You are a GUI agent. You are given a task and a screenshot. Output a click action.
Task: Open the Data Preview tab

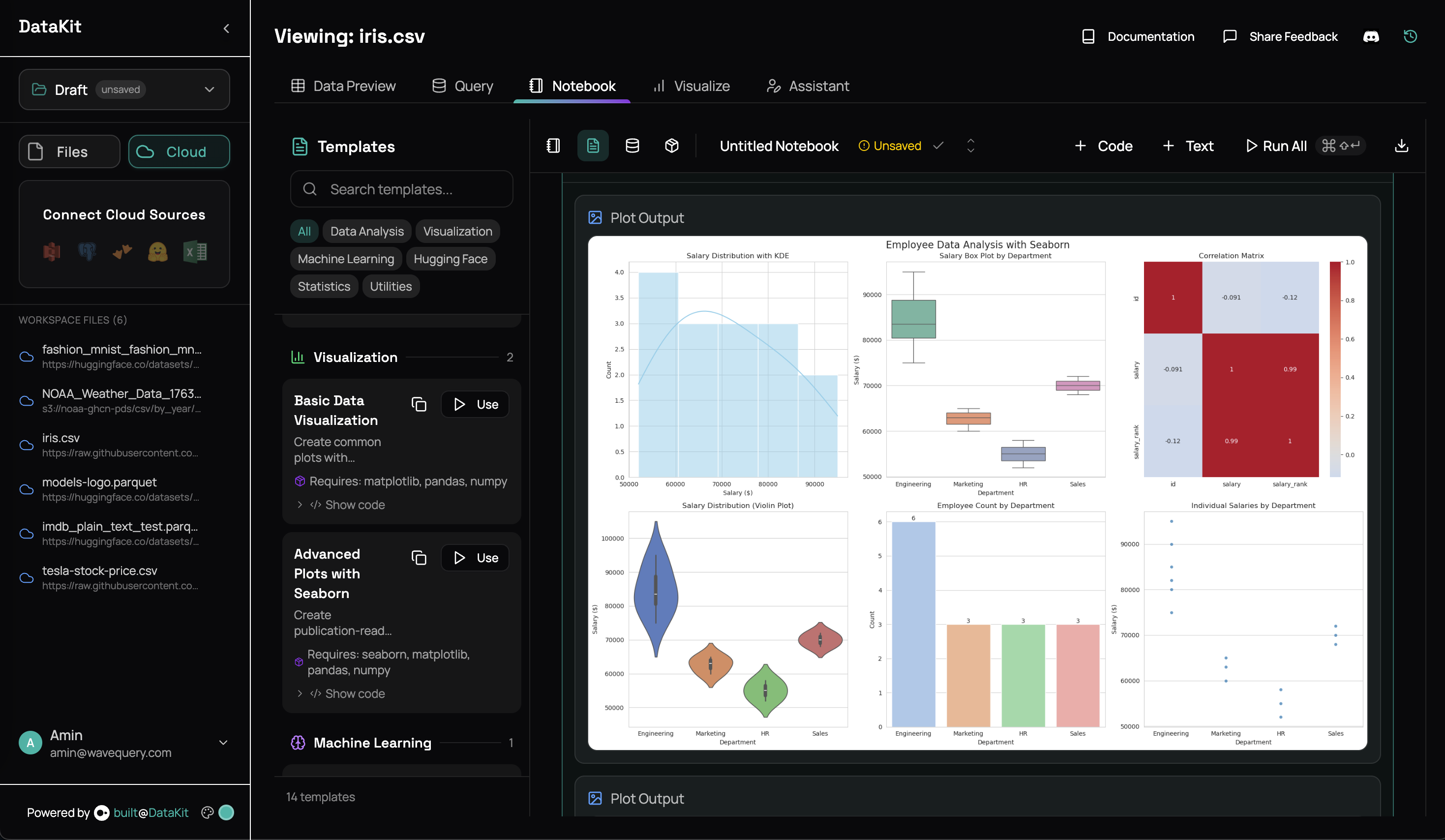coord(343,86)
